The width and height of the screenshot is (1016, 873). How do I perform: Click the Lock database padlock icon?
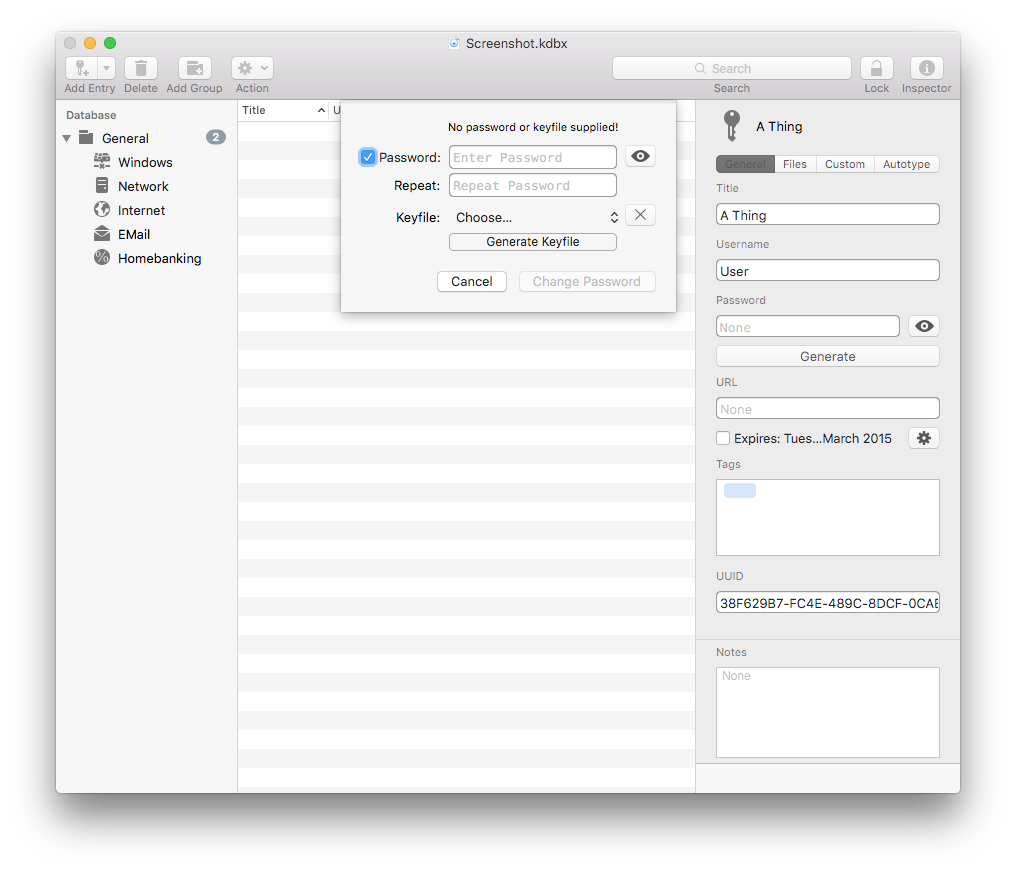pyautogui.click(x=876, y=68)
